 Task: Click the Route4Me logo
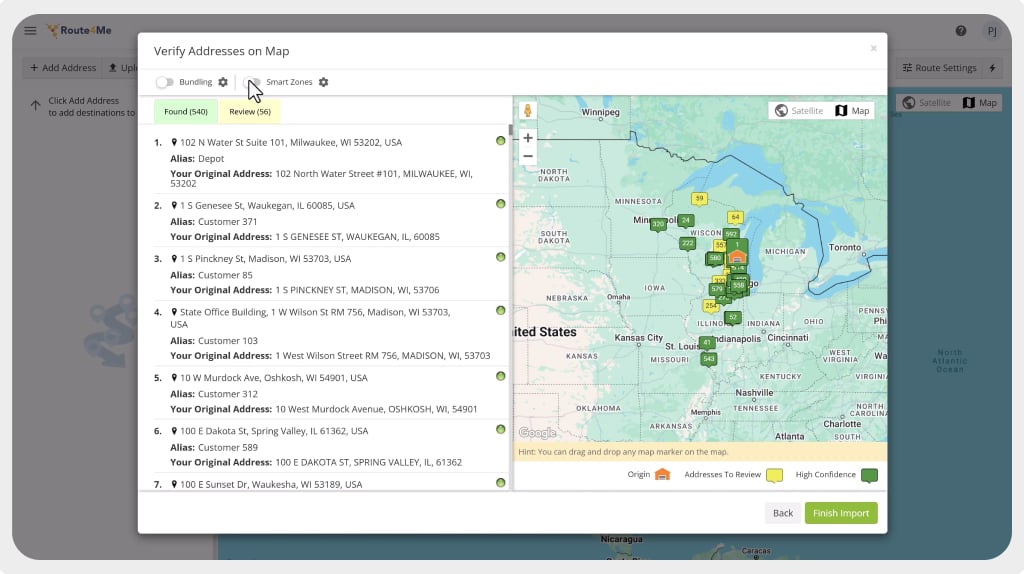coord(79,31)
